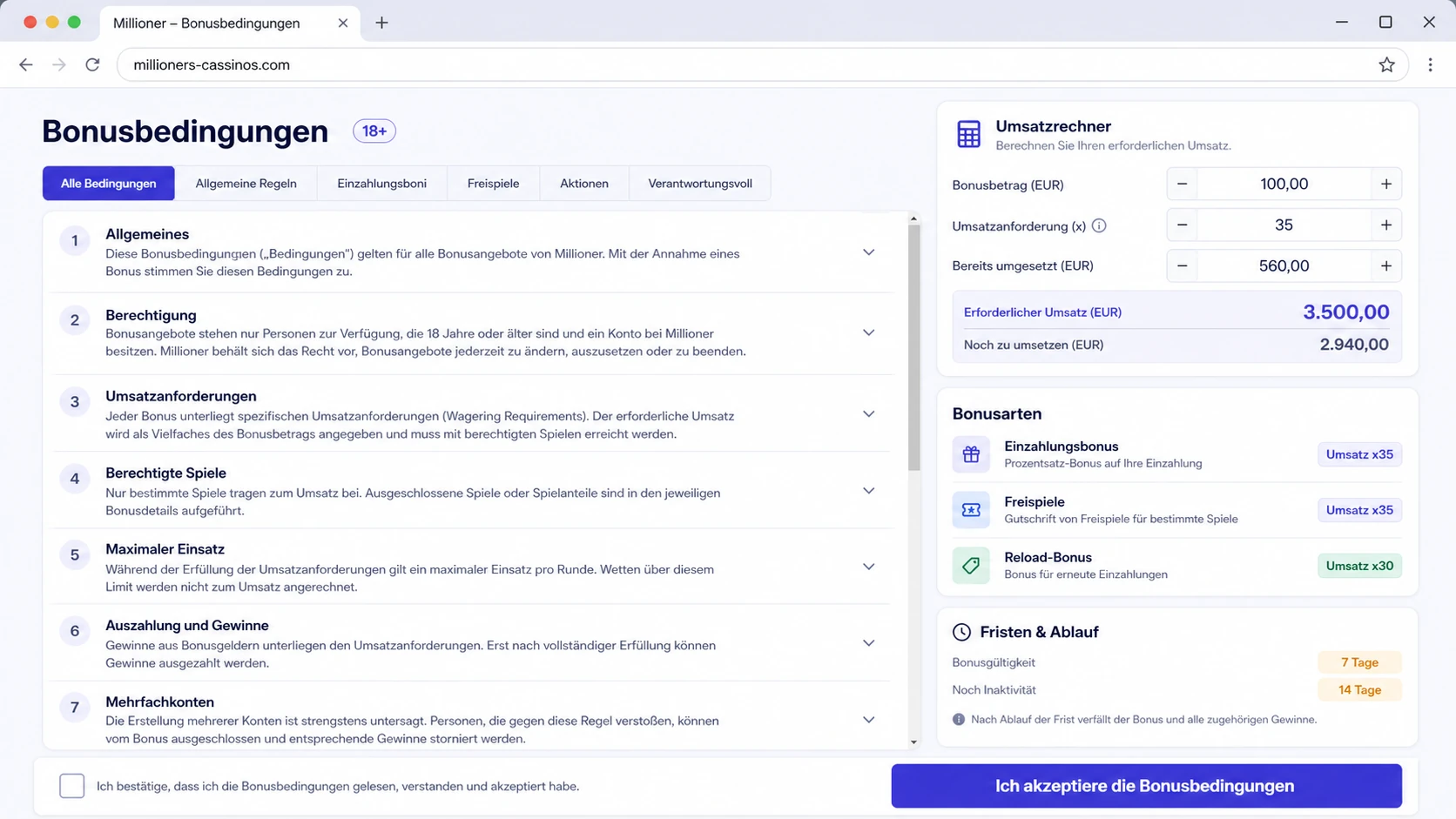1456x819 pixels.
Task: Decrease Umsatzanforderung multiplier with minus
Action: (1182, 225)
